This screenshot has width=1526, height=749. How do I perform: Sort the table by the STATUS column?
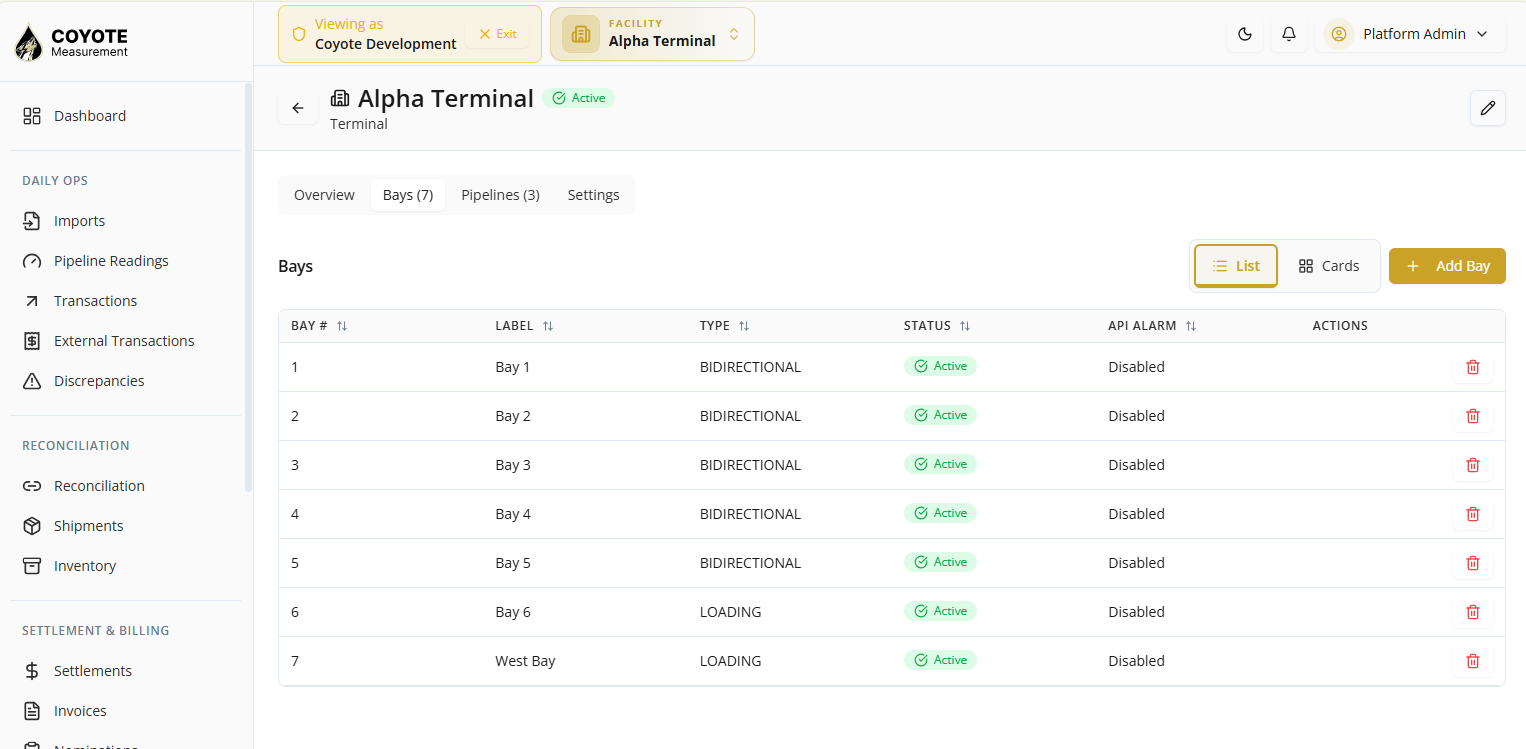[937, 326]
